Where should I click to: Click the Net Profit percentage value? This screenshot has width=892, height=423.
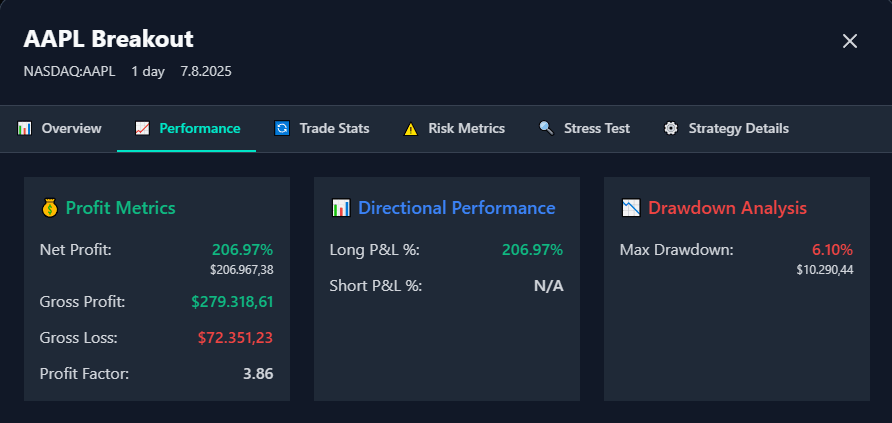click(242, 250)
